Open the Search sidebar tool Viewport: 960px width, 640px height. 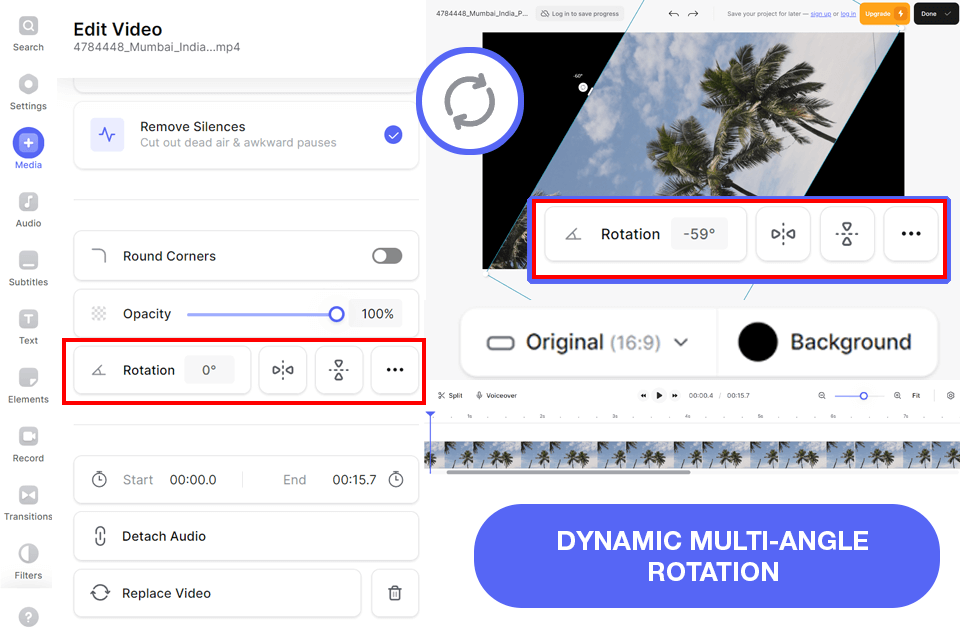coord(28,34)
